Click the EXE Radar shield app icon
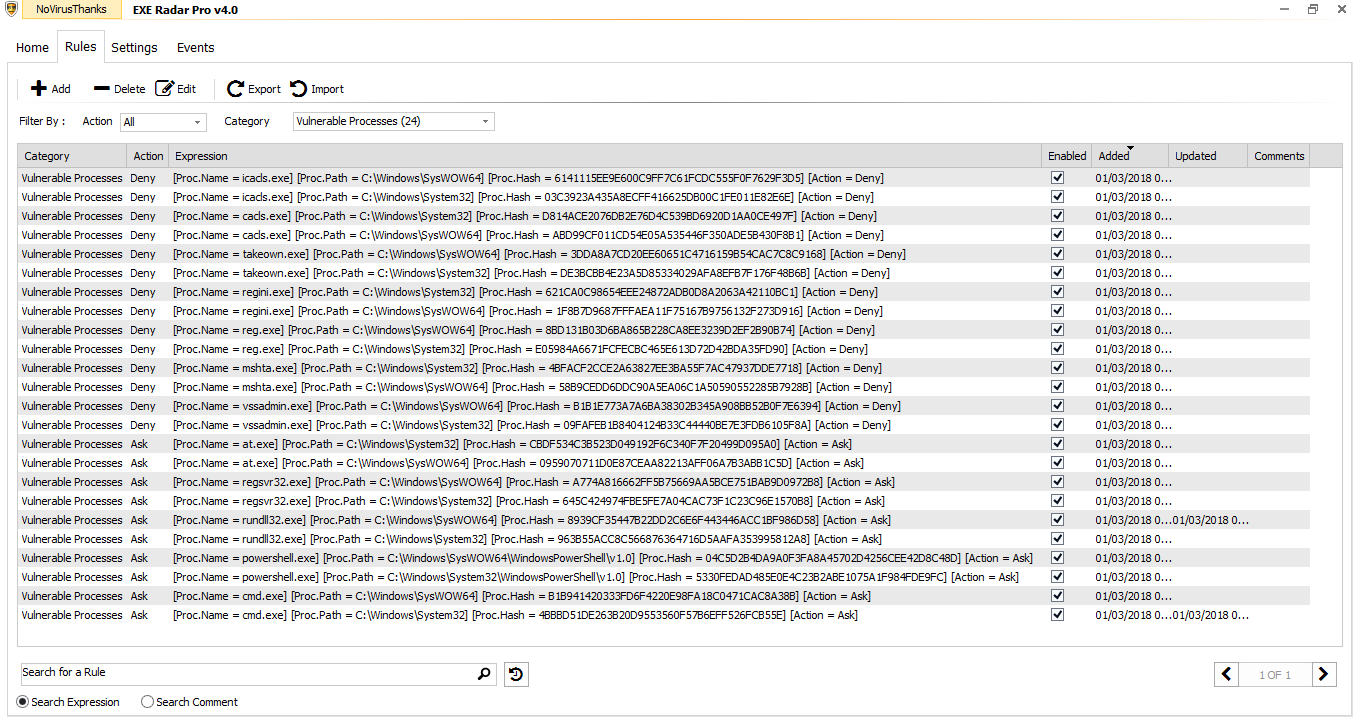Viewport: 1363px width, 725px height. (x=11, y=9)
